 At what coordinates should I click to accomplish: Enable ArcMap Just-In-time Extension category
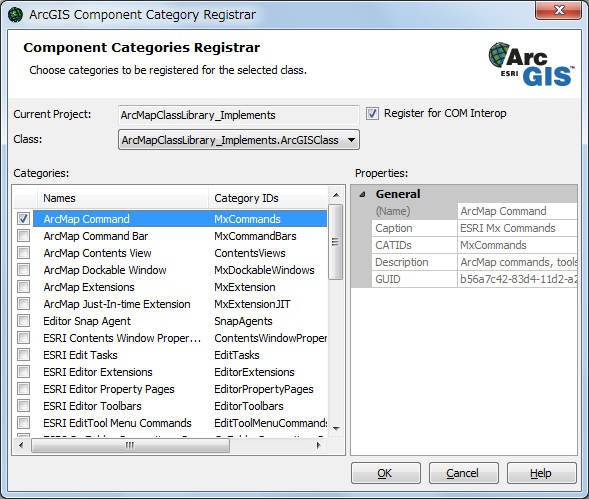(x=23, y=304)
